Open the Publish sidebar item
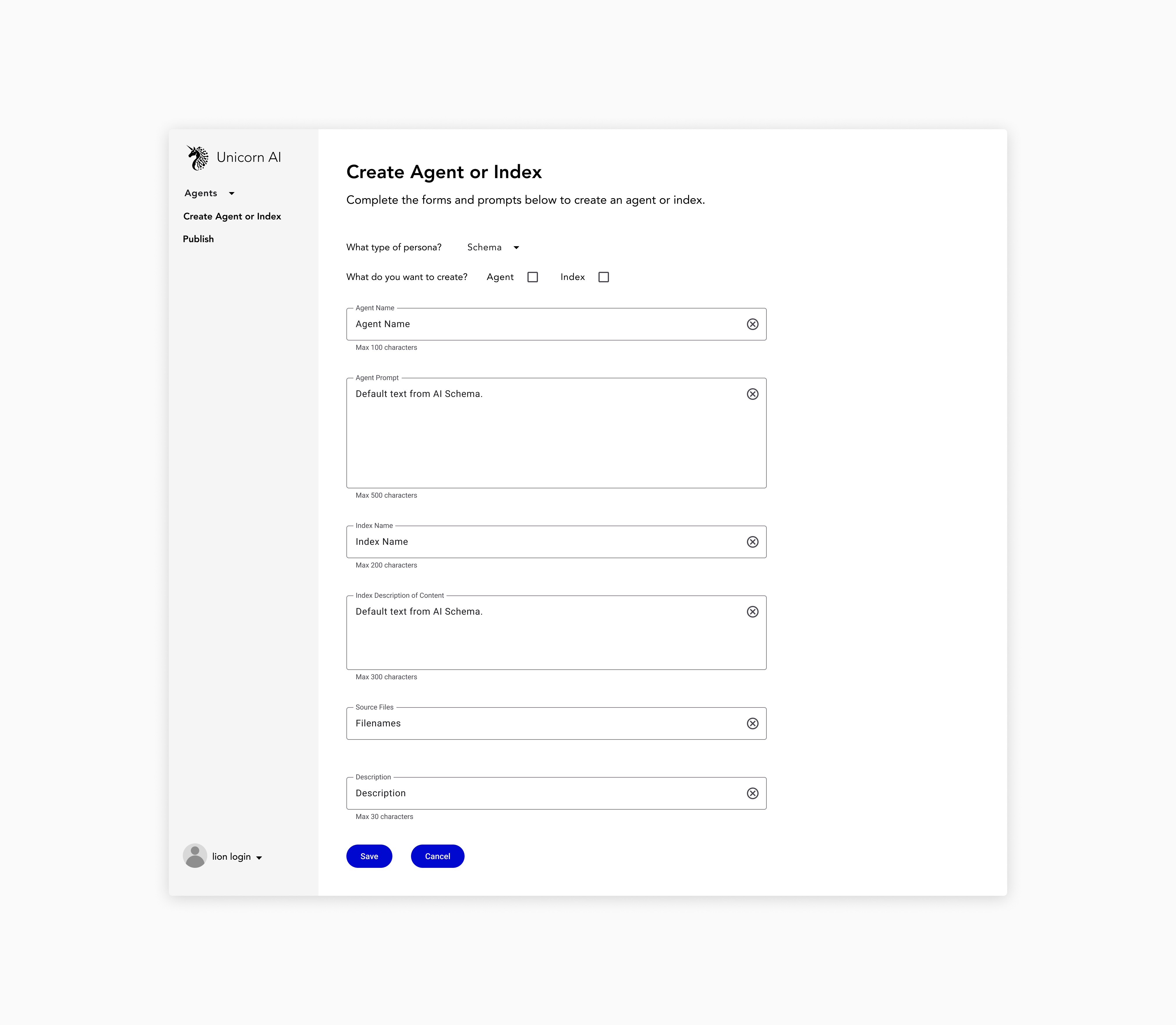The image size is (1176, 1025). [198, 239]
